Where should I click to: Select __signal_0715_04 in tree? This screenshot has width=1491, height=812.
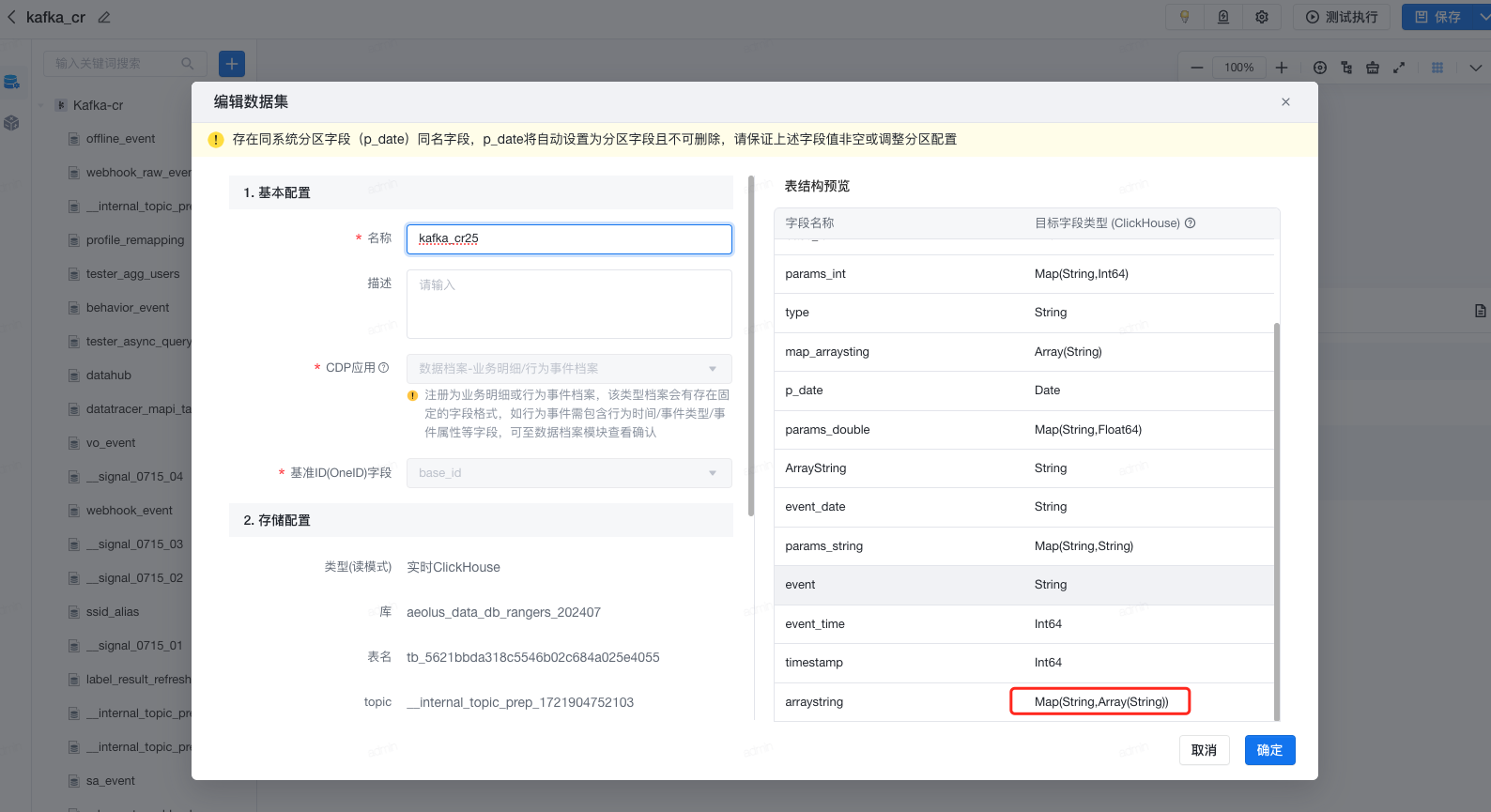pos(134,477)
